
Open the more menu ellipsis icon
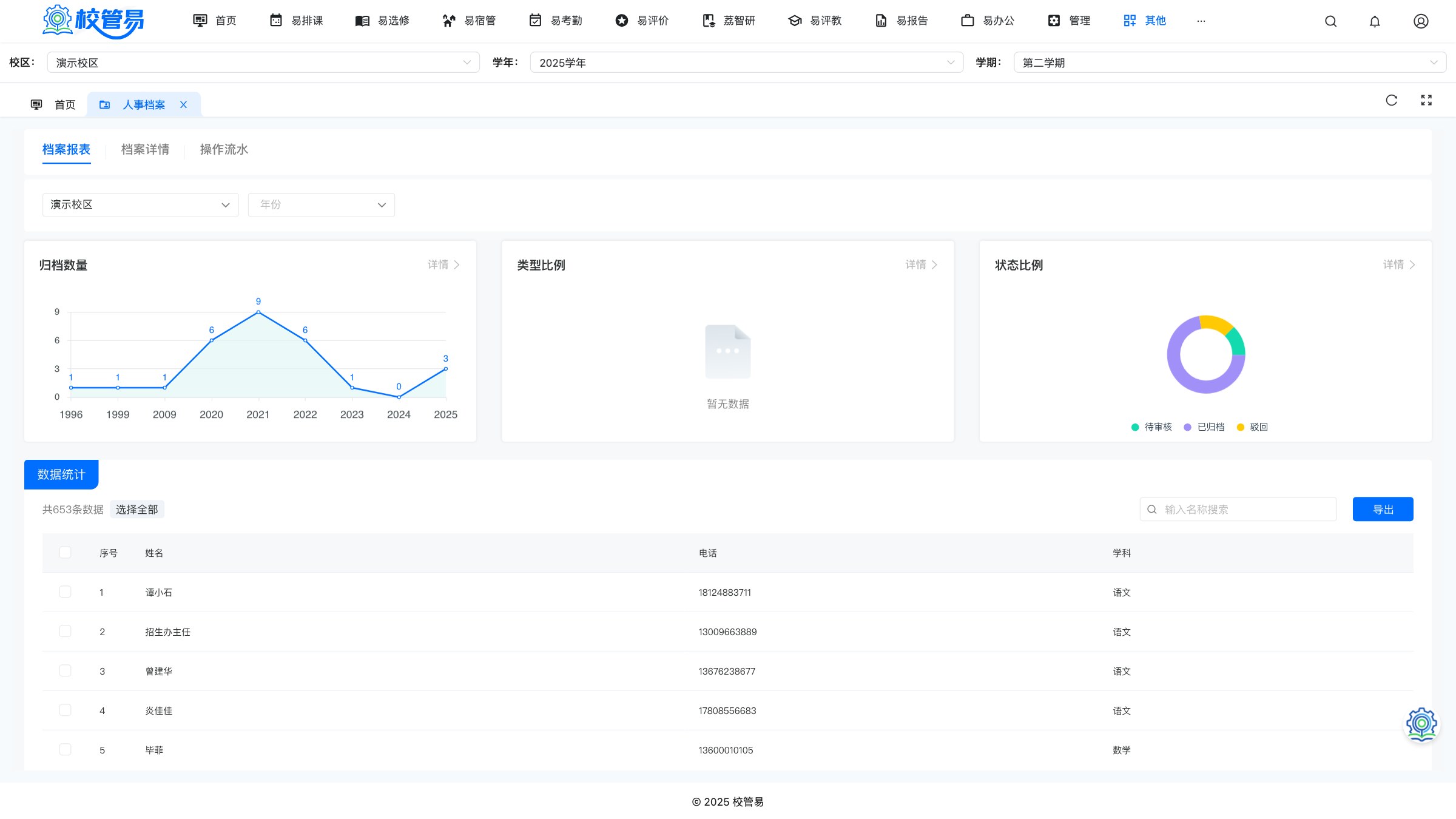pos(1201,21)
